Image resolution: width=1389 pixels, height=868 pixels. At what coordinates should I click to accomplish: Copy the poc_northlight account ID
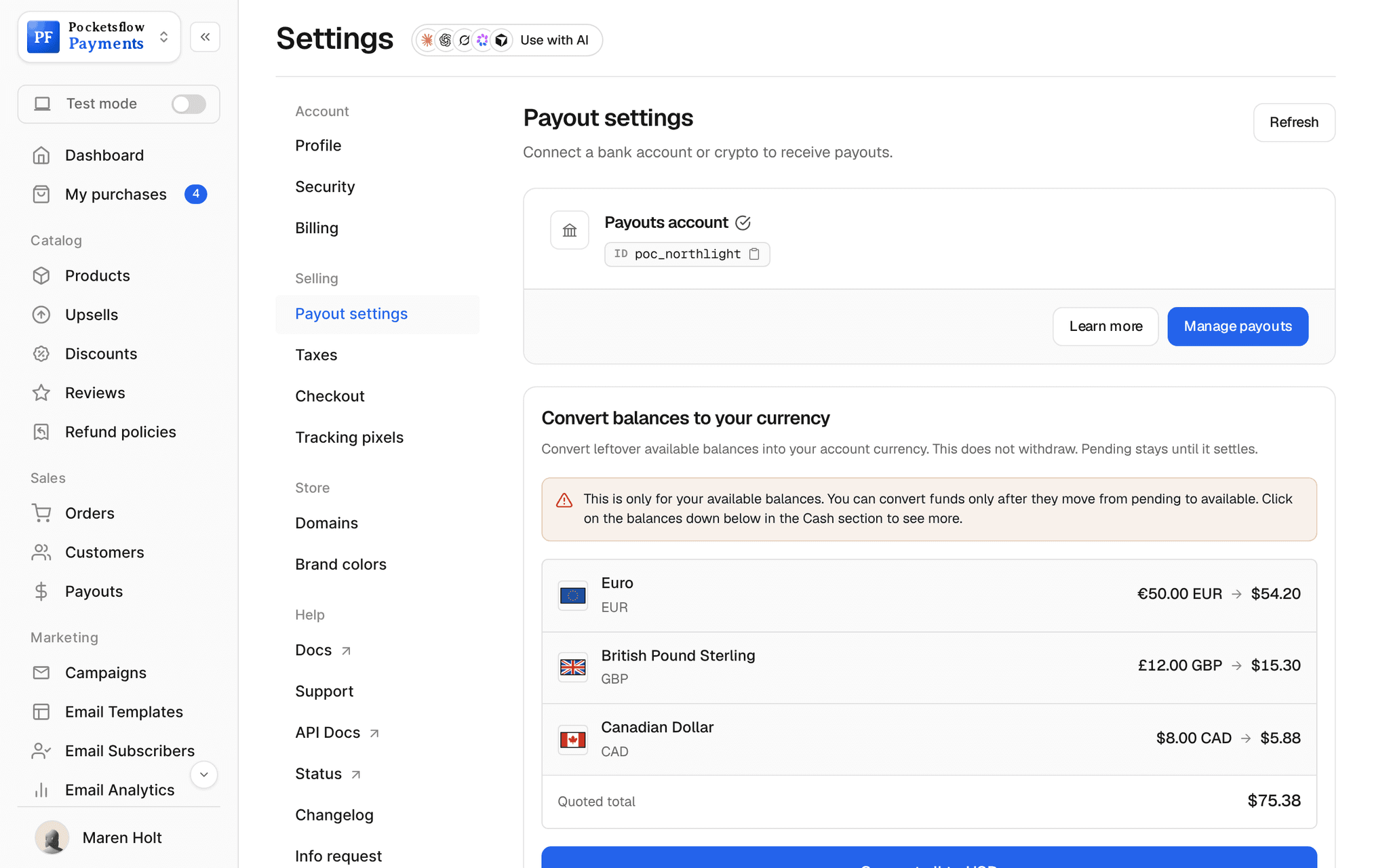(754, 254)
